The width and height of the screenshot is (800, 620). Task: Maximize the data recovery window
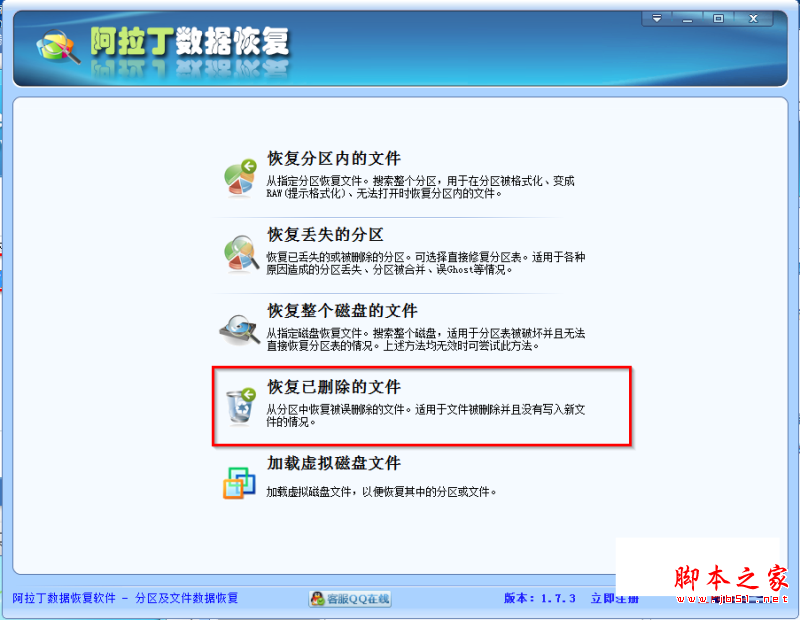tap(718, 19)
